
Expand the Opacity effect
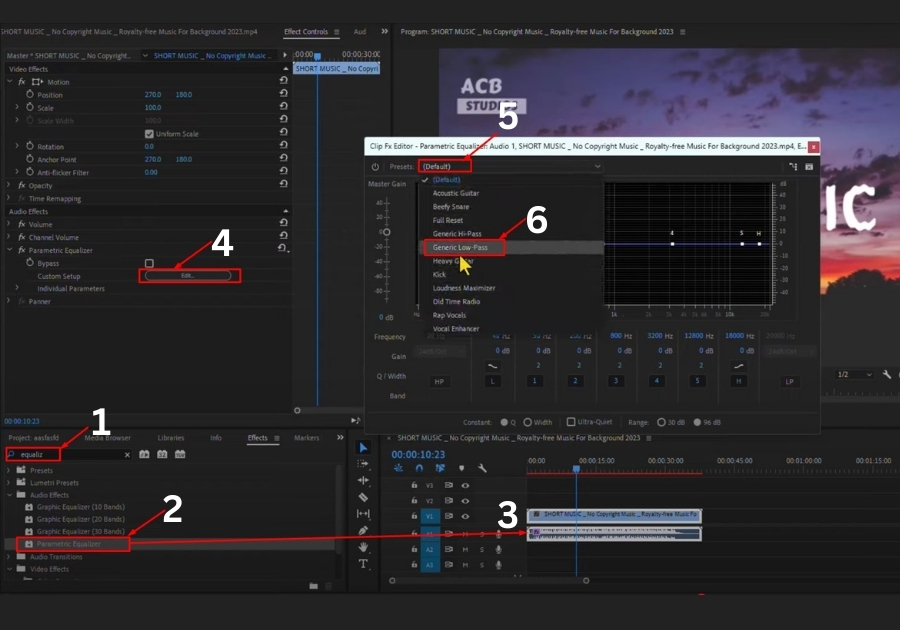[x=9, y=185]
